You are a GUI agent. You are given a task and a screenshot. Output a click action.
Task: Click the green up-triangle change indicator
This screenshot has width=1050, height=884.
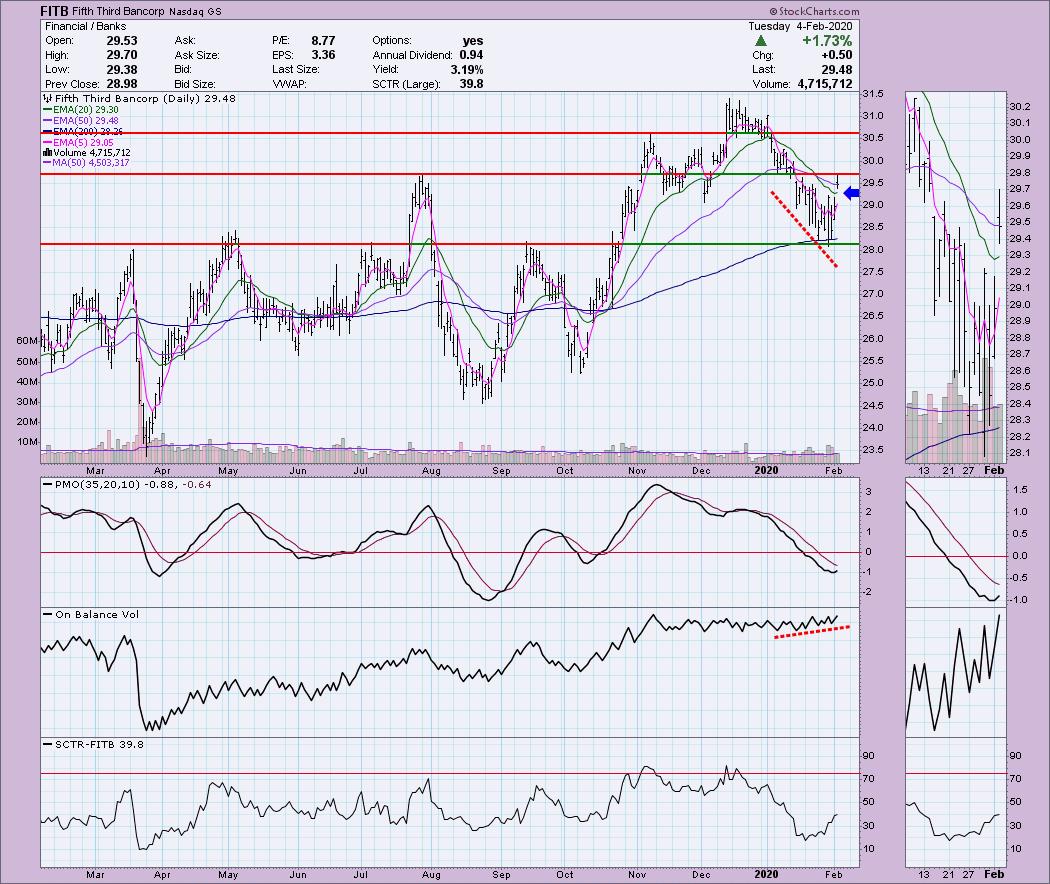(x=761, y=41)
